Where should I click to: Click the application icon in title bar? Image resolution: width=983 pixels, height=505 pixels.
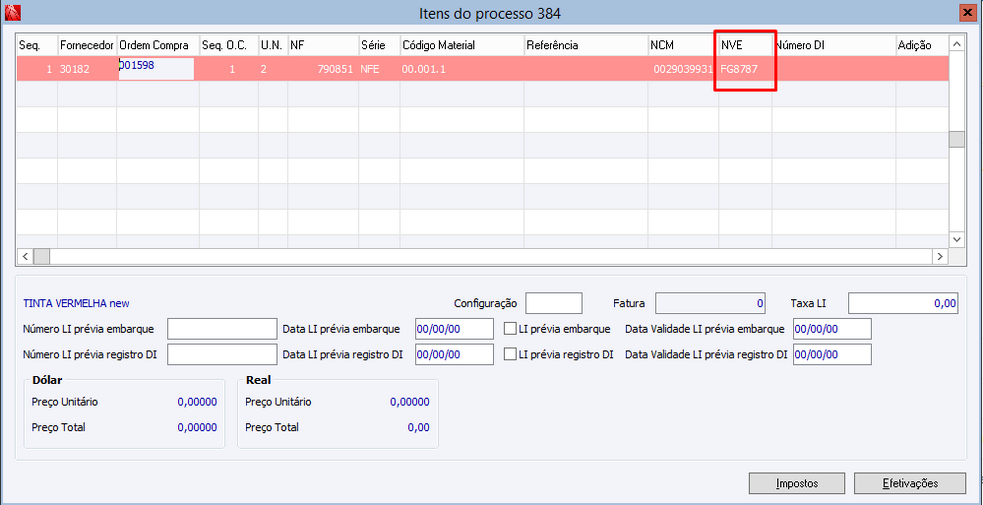[x=12, y=12]
